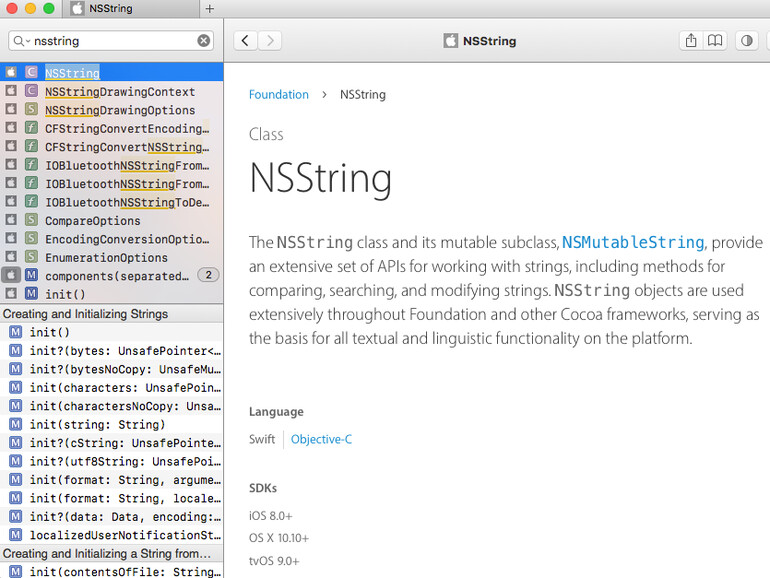
Task: Open init?(bytes: UnsafePointer<… method
Action: tap(111, 351)
